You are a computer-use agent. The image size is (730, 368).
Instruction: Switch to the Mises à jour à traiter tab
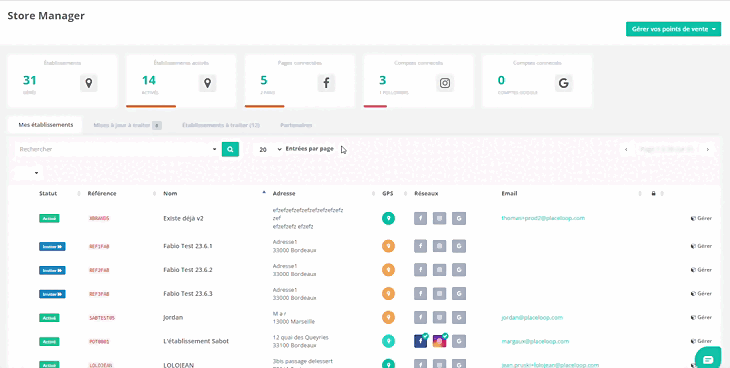pyautogui.click(x=127, y=125)
